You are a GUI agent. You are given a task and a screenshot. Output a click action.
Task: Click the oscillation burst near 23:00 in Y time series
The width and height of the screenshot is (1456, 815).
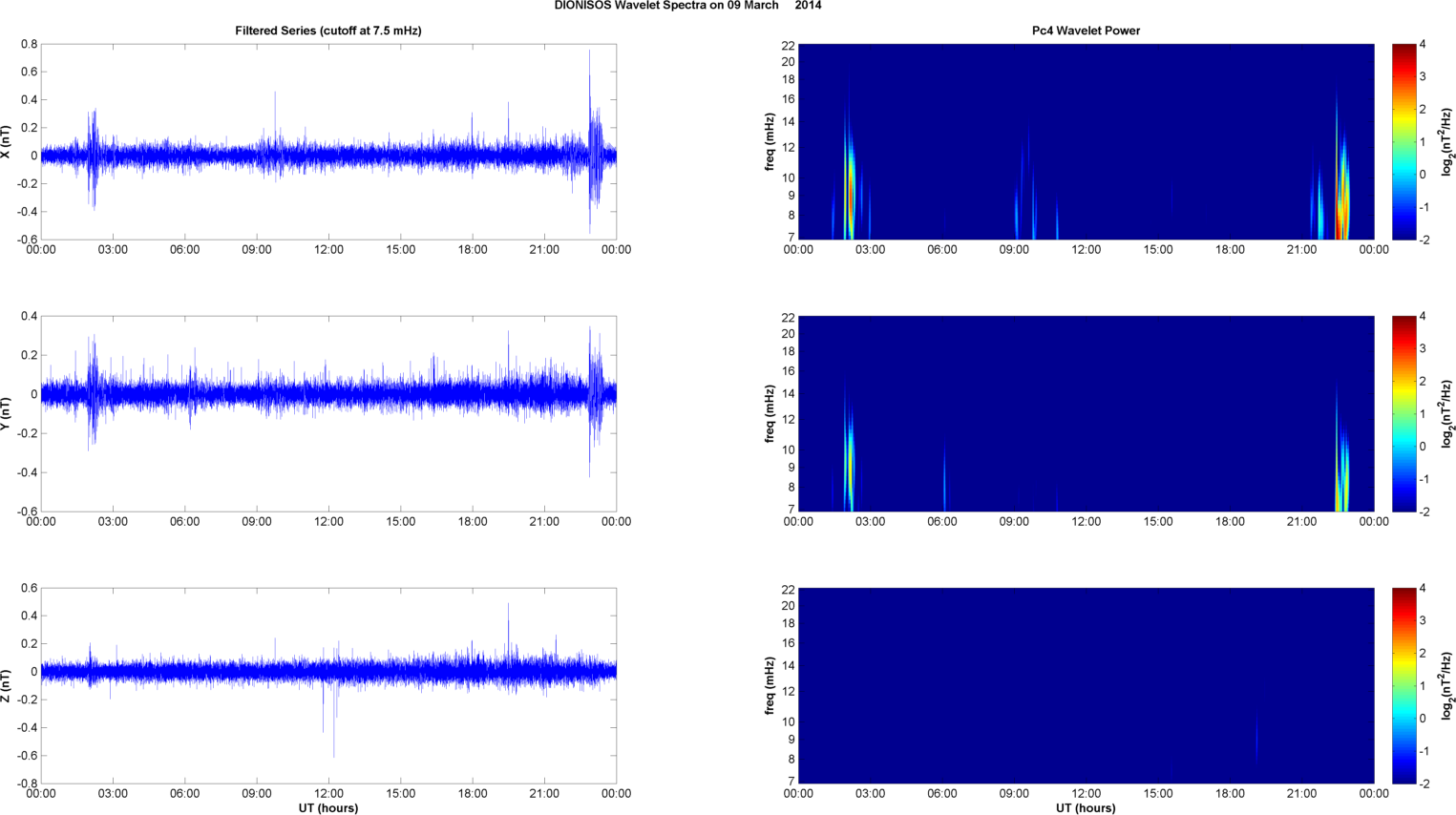[x=594, y=401]
